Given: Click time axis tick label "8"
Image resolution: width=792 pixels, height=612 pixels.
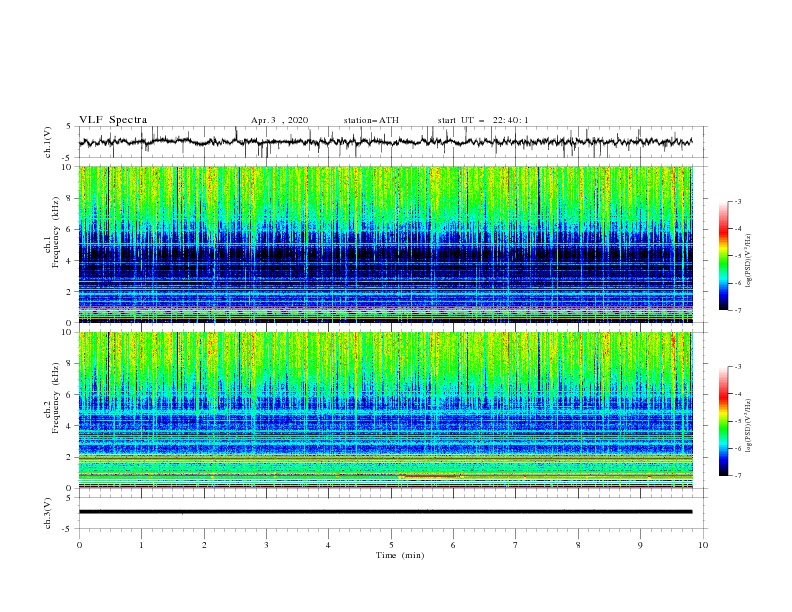Looking at the screenshot, I should point(578,545).
